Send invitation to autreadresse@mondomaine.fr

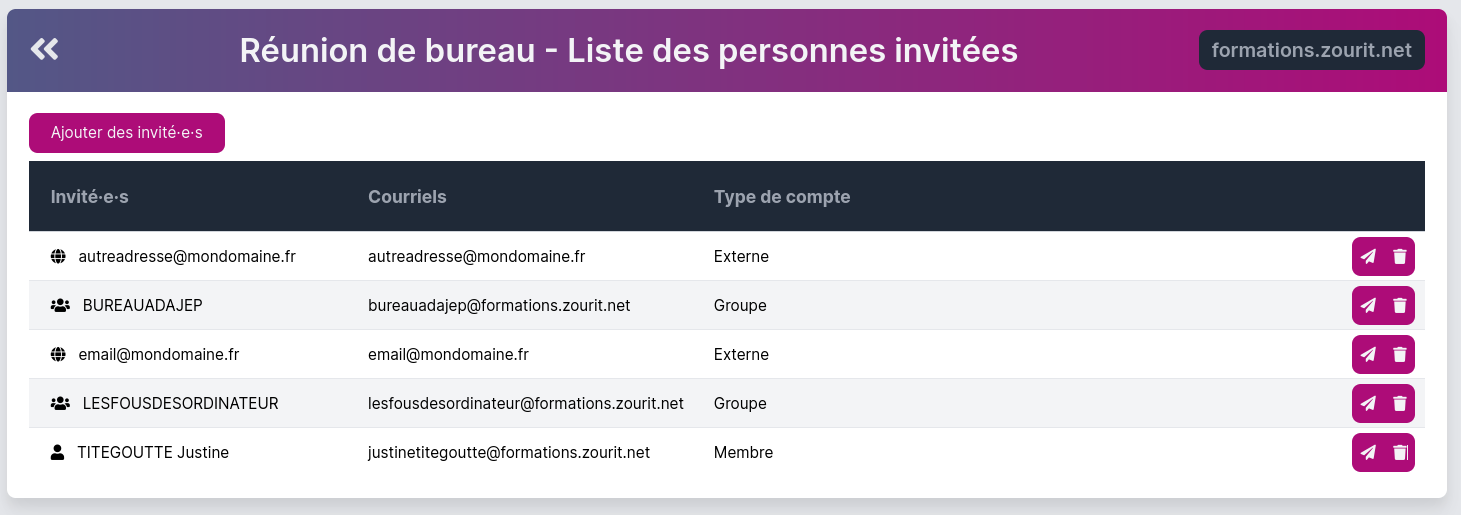point(1368,256)
